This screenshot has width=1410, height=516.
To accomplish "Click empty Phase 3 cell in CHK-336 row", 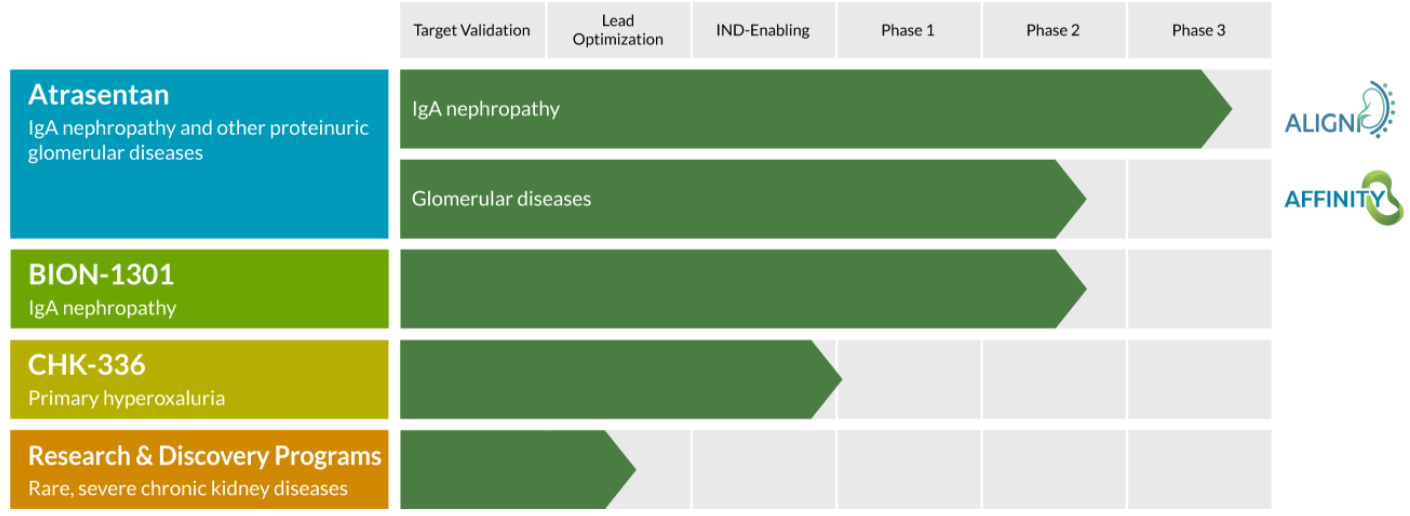I will (x=1199, y=379).
